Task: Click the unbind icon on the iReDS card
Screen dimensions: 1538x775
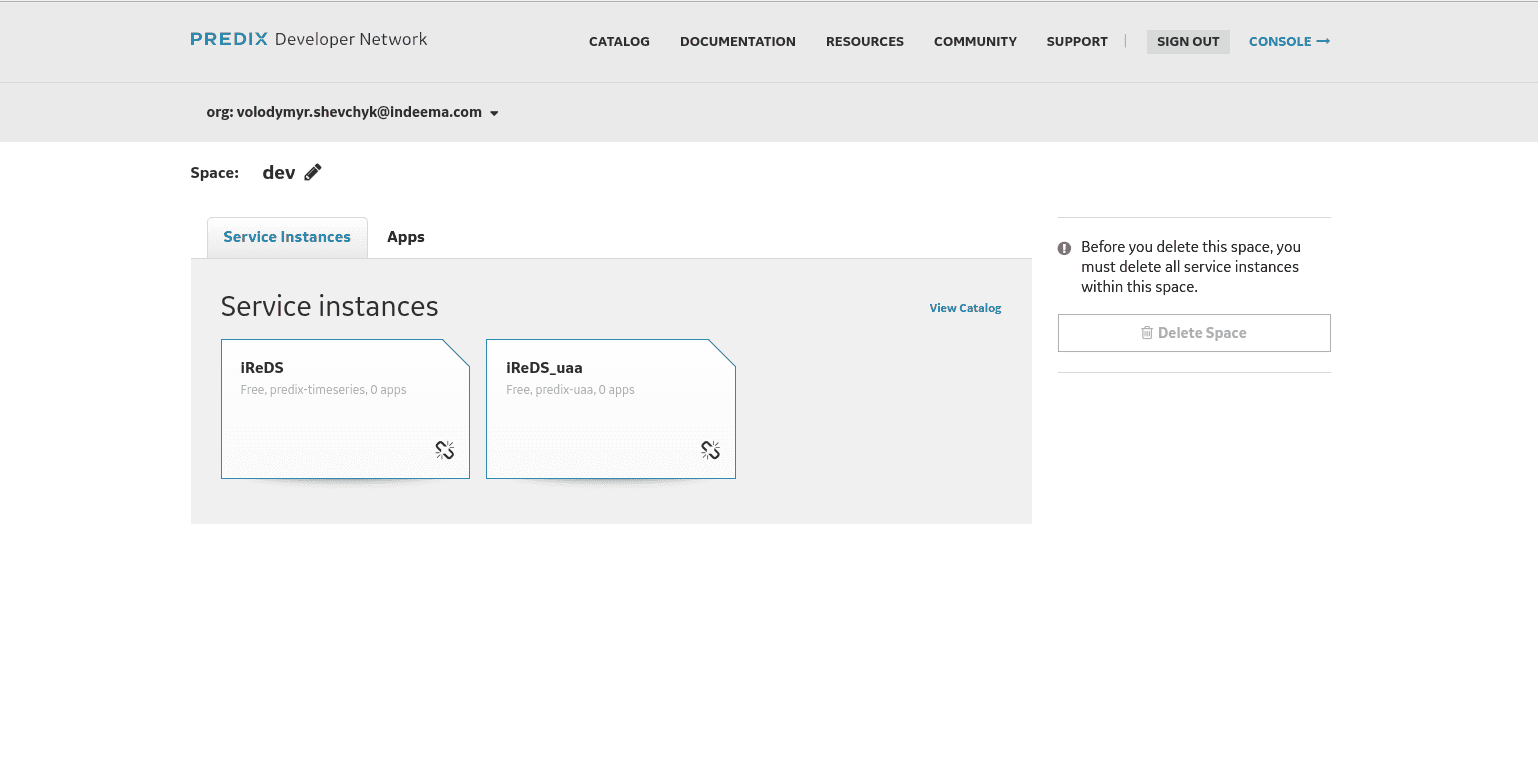Action: coord(443,450)
